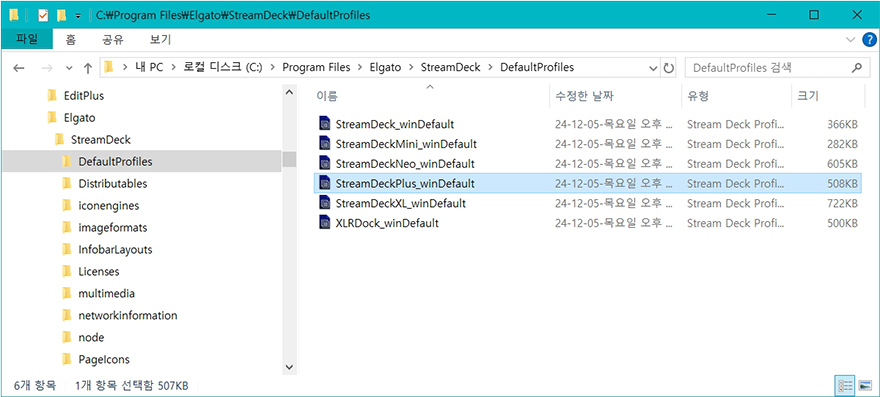Open the node folder in the tree
This screenshot has width=880, height=397.
(x=91, y=337)
